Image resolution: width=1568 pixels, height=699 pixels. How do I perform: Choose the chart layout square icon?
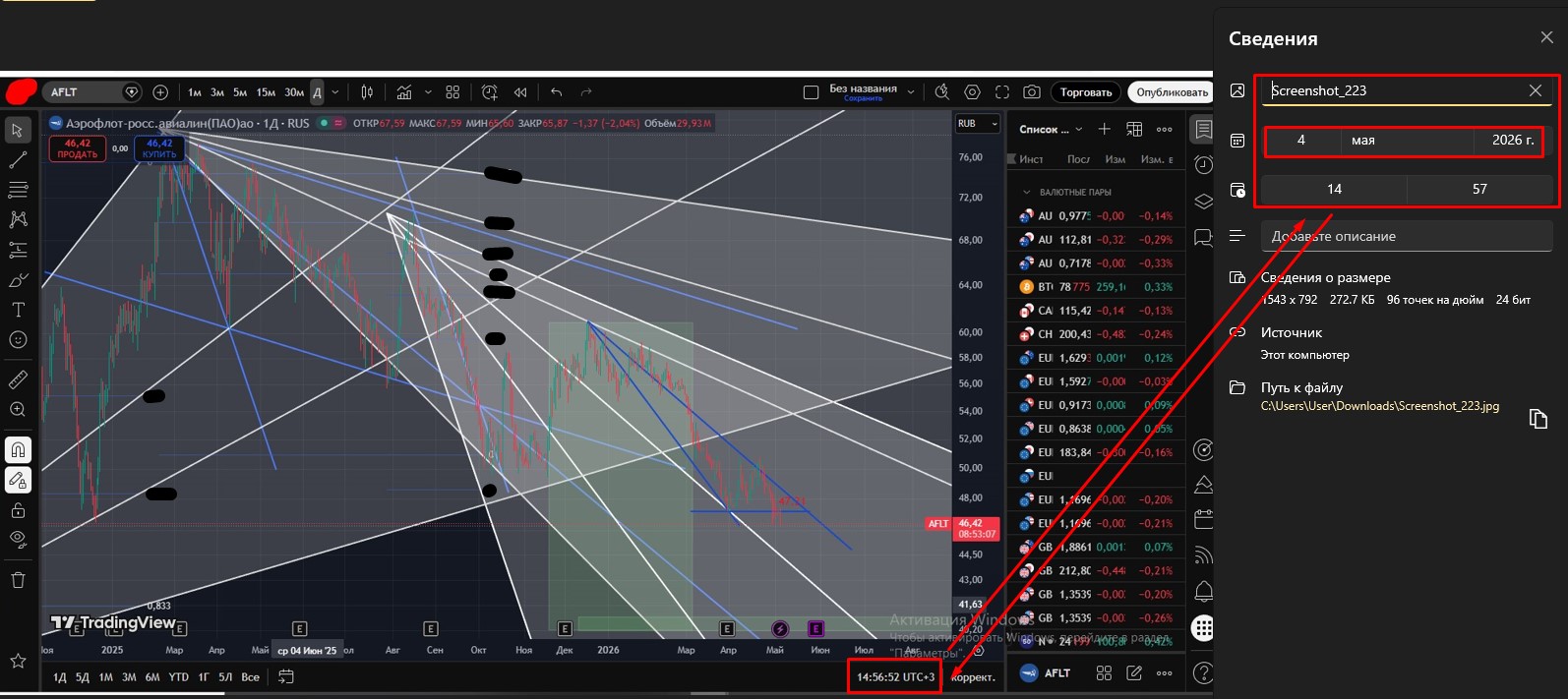point(811,92)
